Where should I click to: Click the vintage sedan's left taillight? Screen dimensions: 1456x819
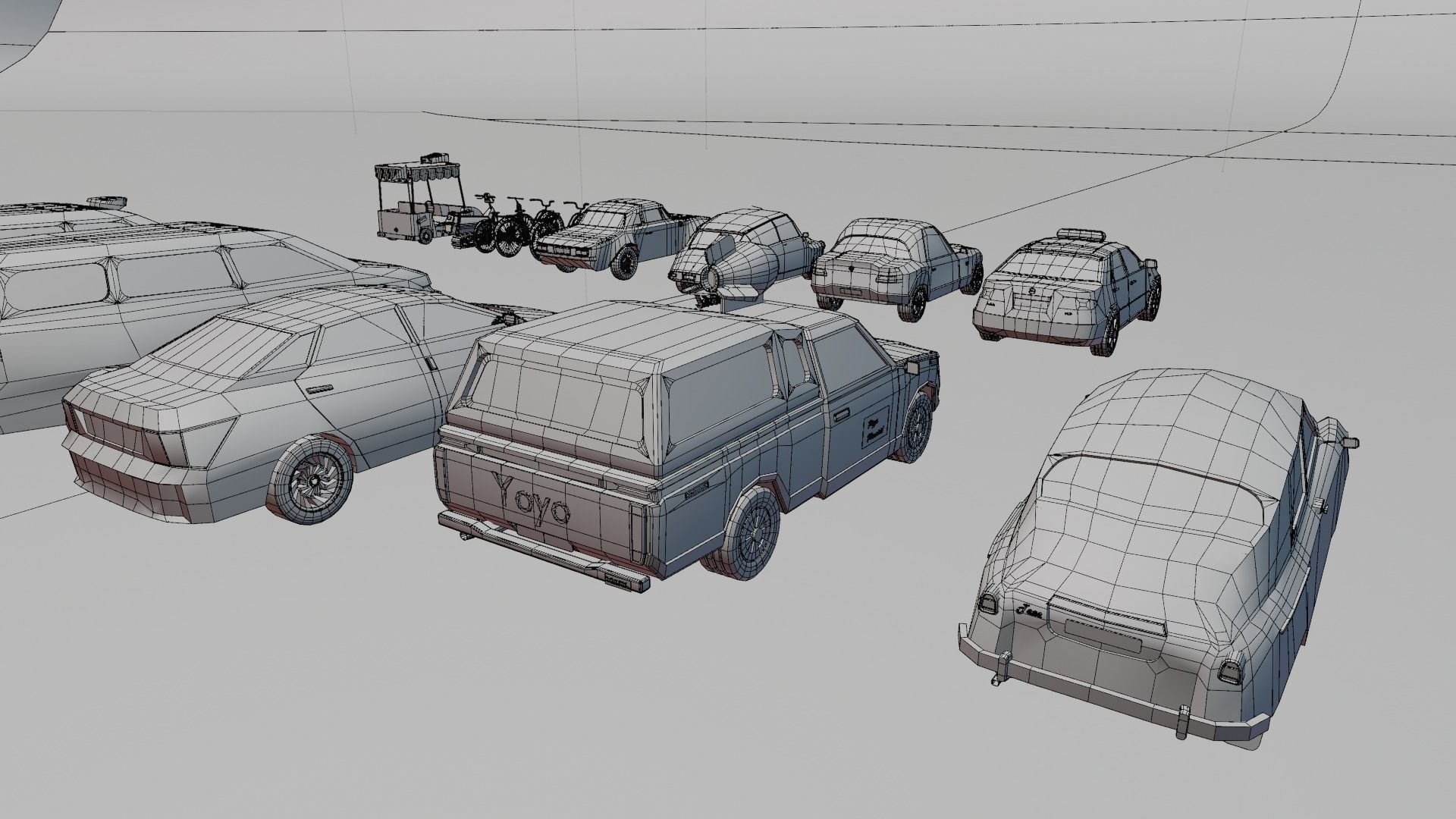coord(988,604)
